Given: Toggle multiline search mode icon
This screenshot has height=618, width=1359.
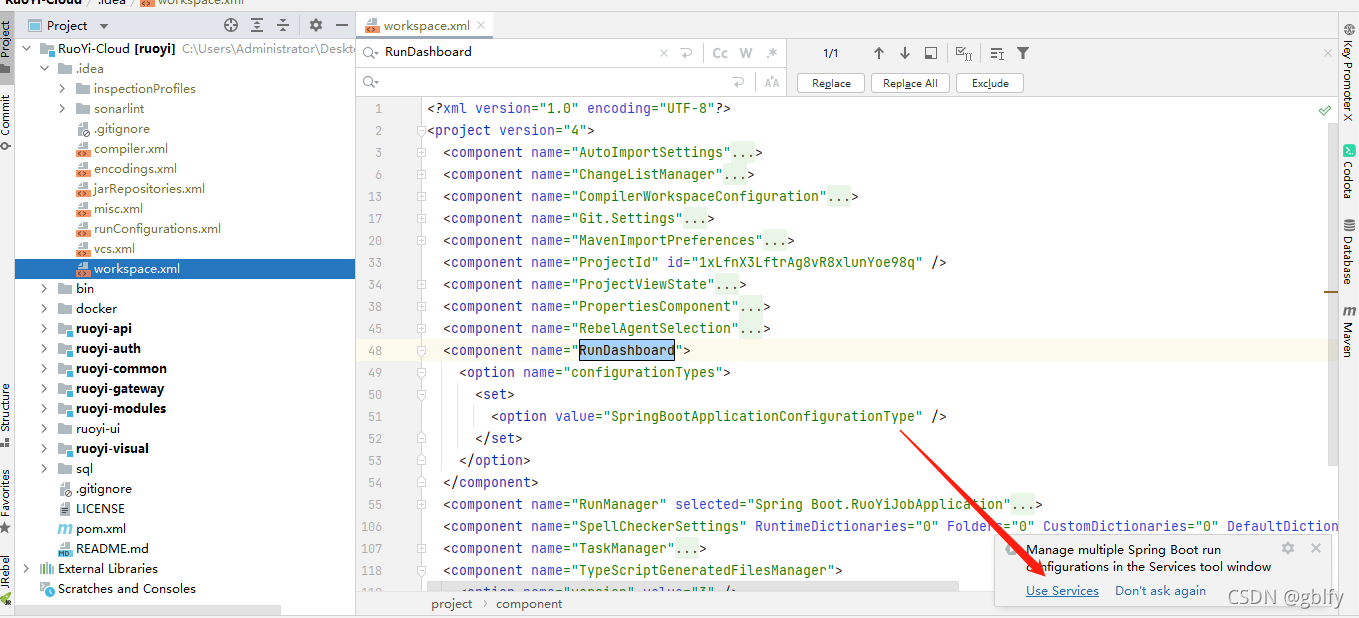Looking at the screenshot, I should pos(997,53).
